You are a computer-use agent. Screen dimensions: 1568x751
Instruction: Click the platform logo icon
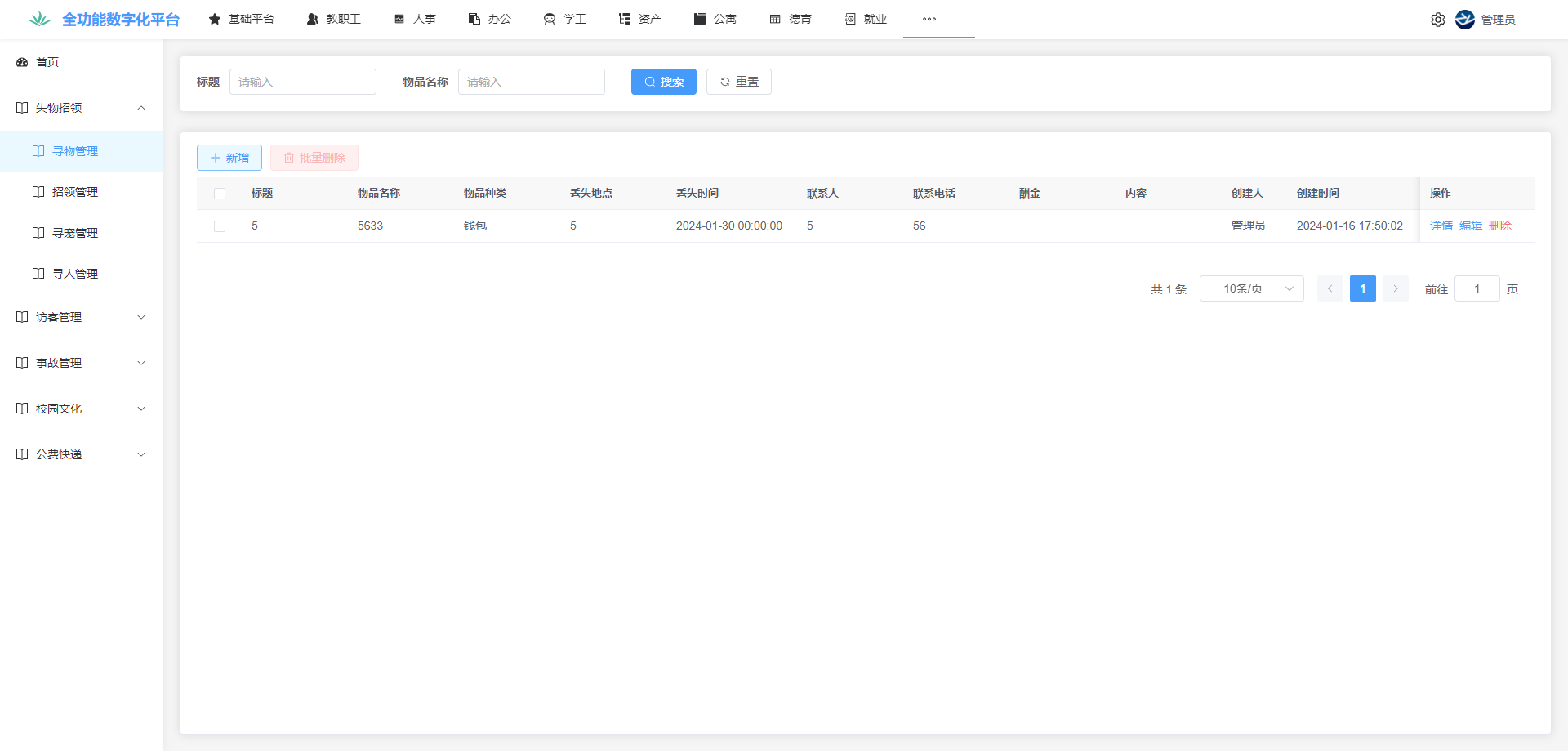point(38,19)
